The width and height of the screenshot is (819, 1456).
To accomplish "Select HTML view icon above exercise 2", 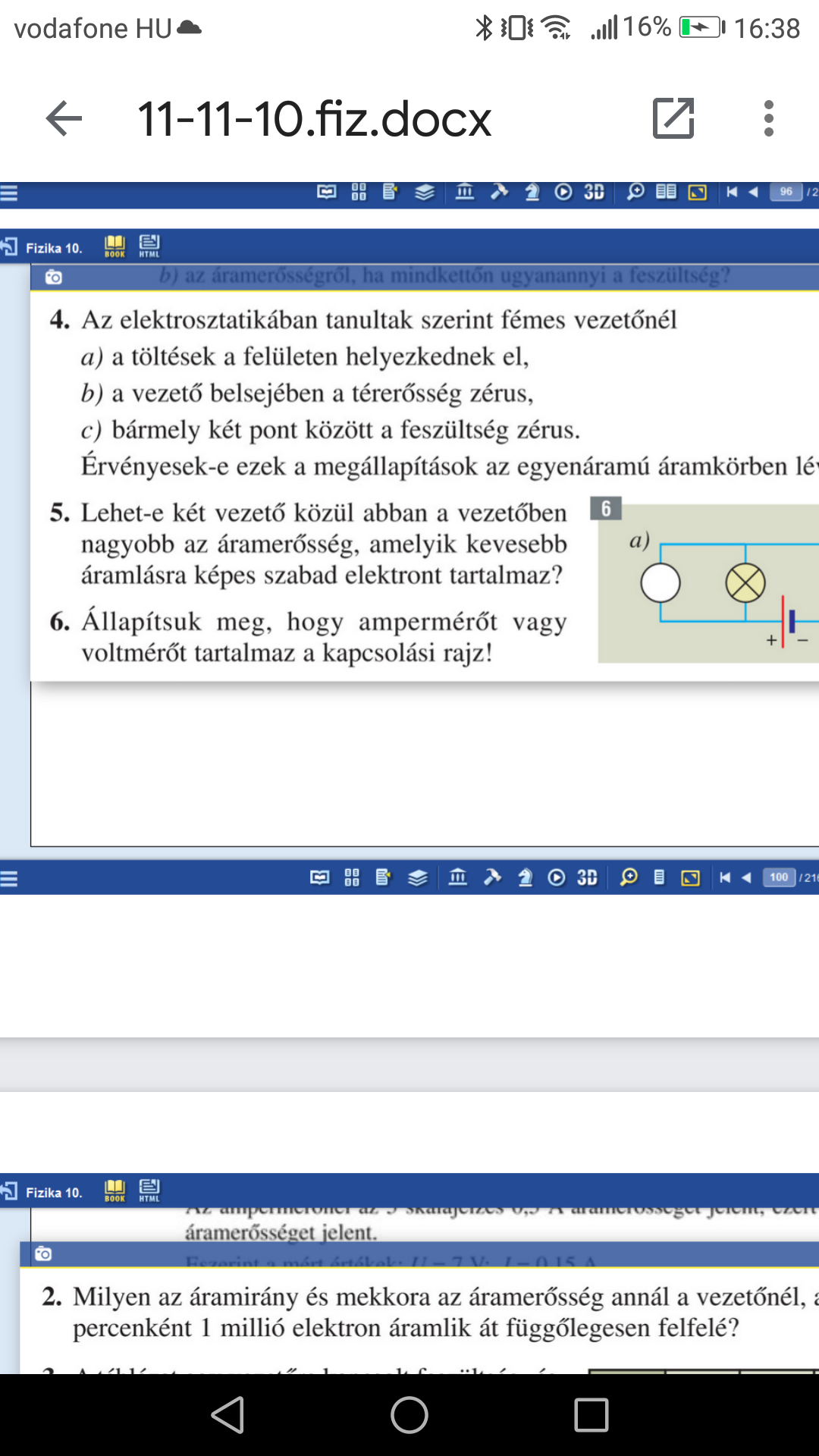I will 149,1191.
